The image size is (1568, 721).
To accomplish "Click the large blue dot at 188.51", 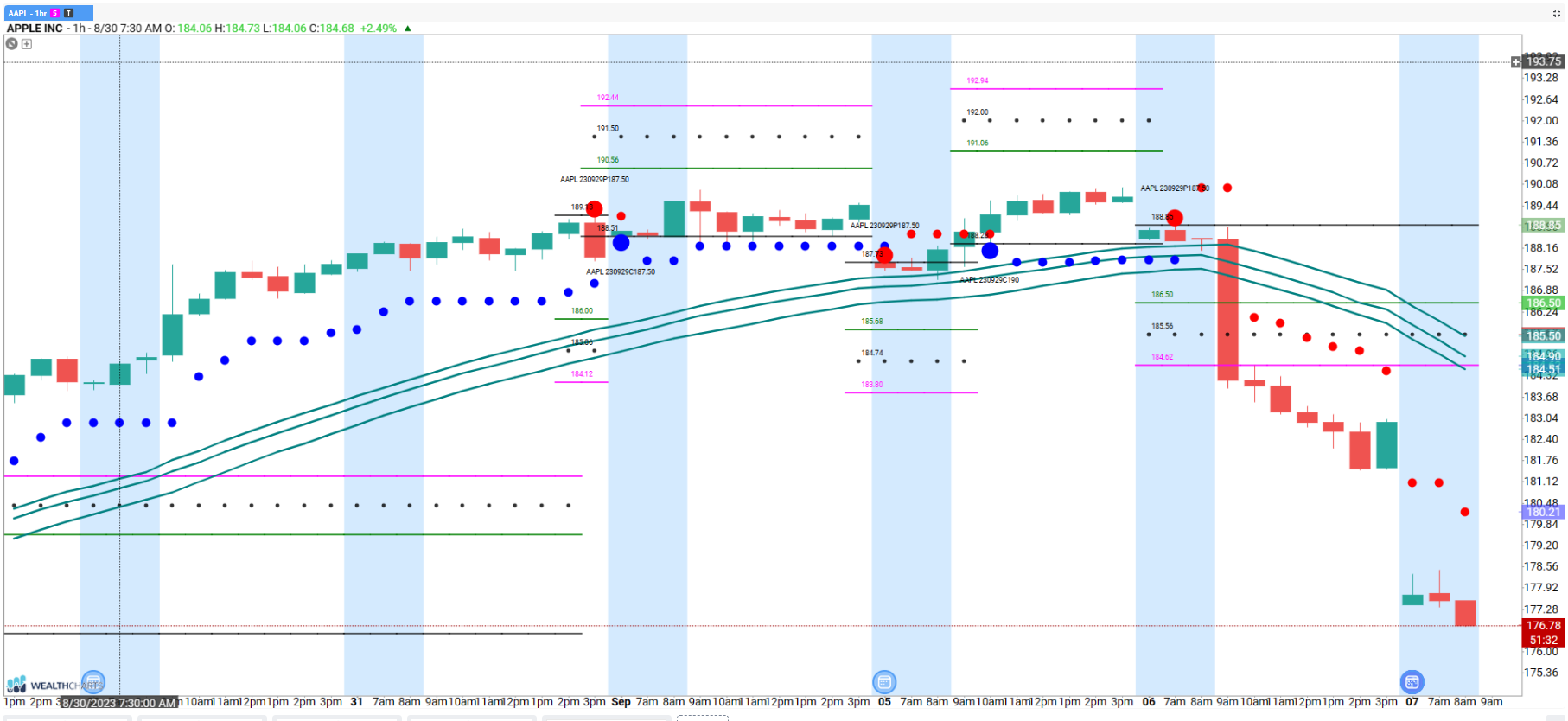I will [621, 243].
